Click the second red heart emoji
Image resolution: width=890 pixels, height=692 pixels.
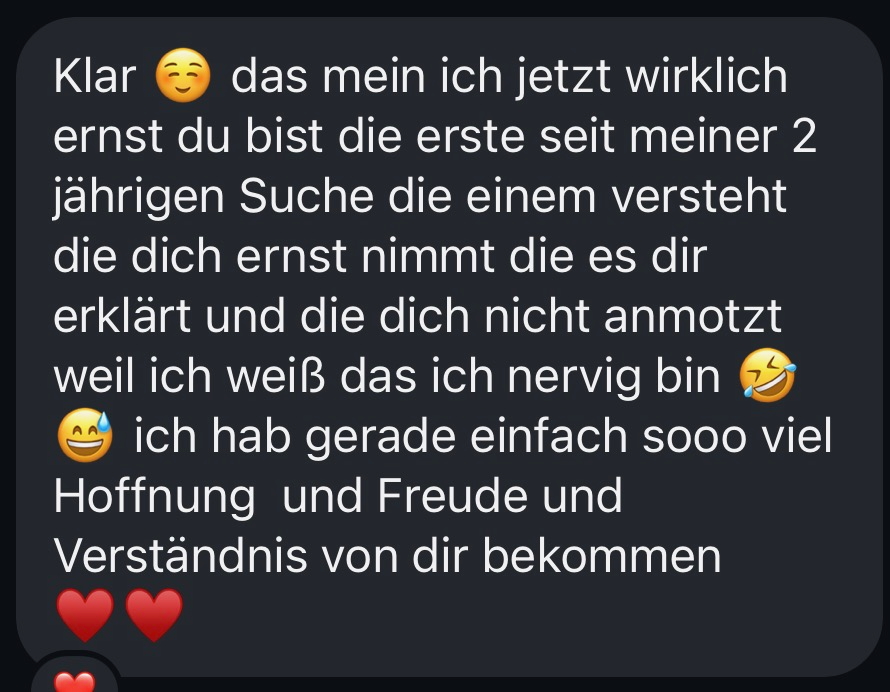pyautogui.click(x=154, y=614)
